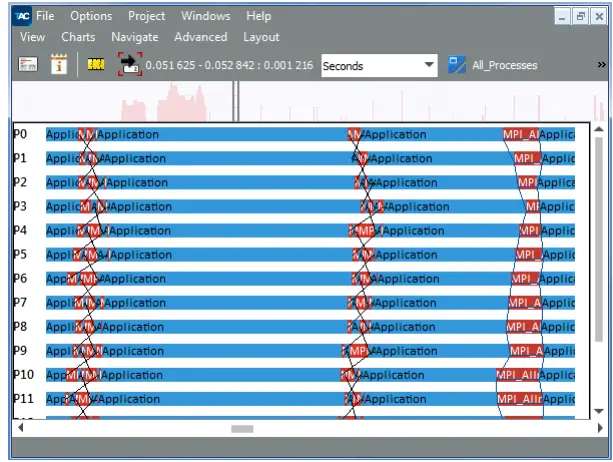Select the P7 process row label
The height and width of the screenshot is (462, 613).
[20, 303]
